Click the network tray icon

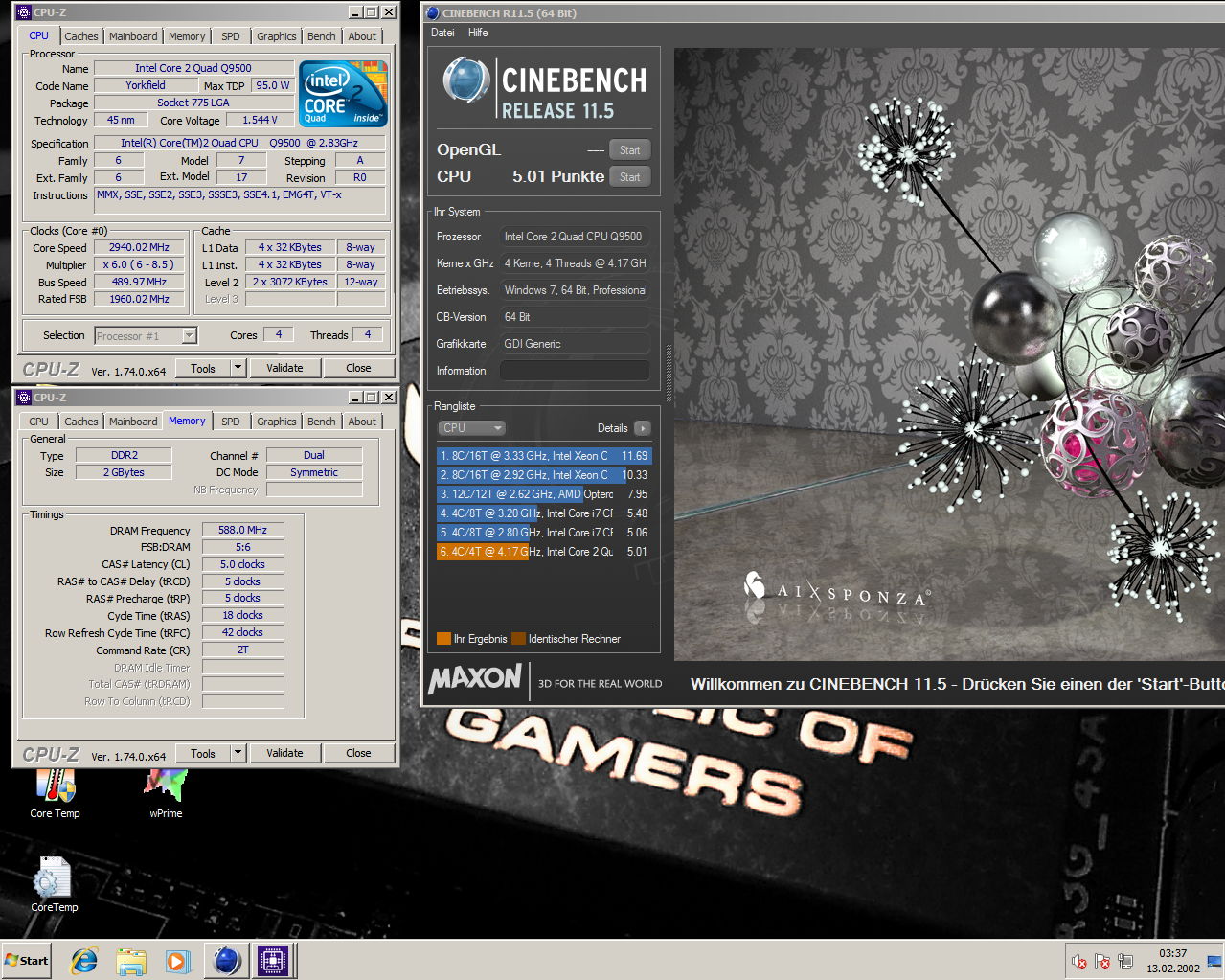pyautogui.click(x=1125, y=961)
